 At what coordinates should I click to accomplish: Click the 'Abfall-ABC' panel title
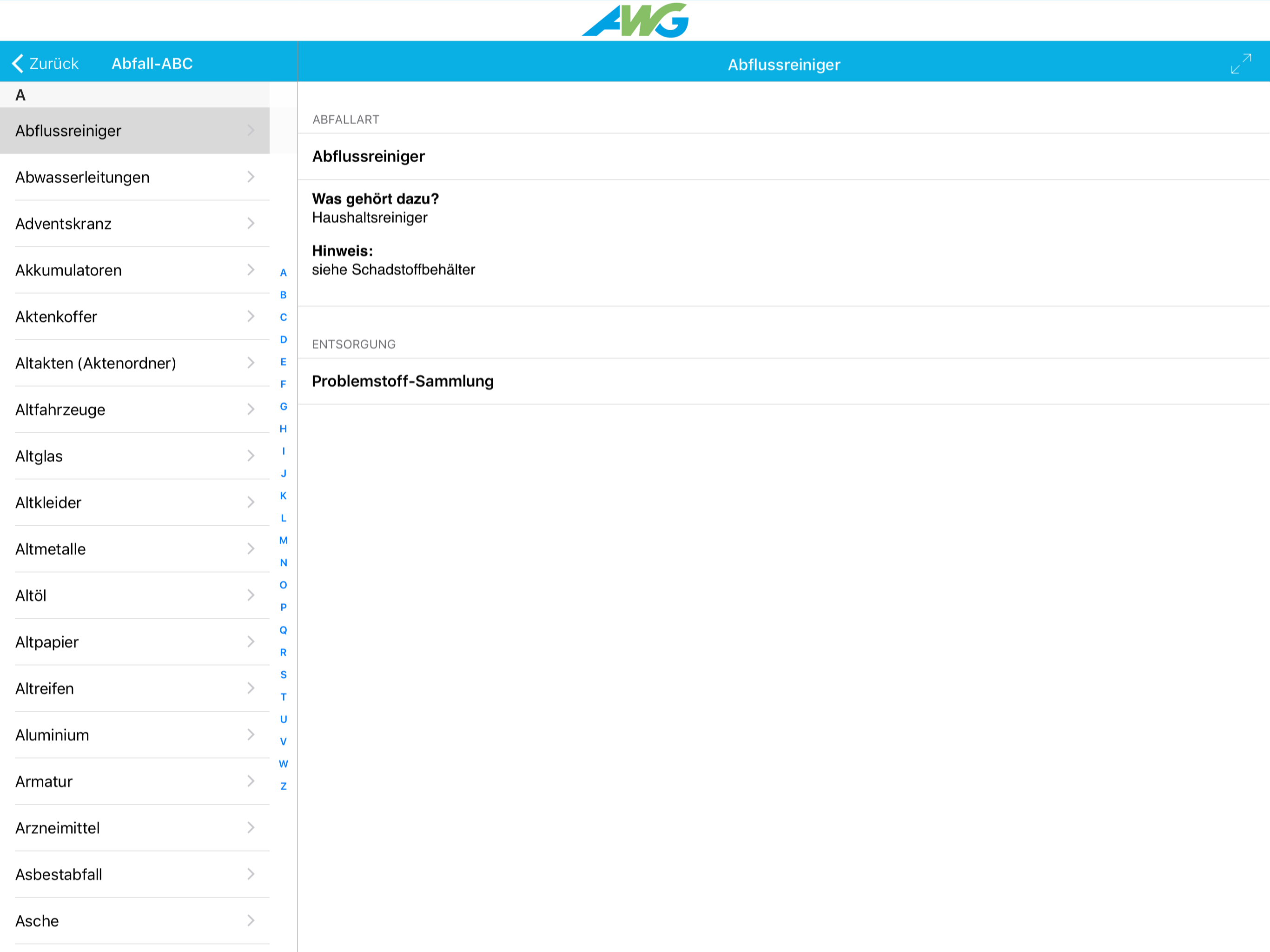(x=152, y=63)
